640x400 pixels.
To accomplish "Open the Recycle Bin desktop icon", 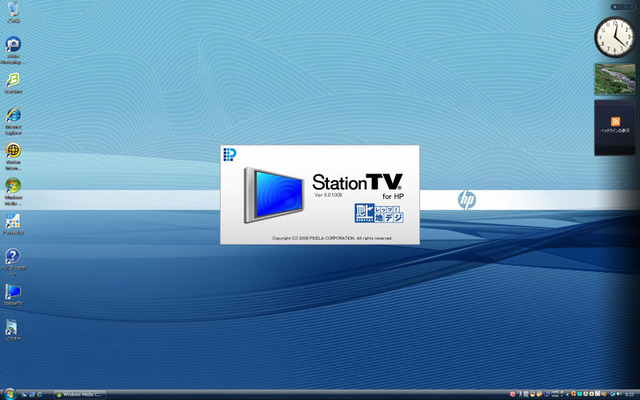I will click(13, 12).
